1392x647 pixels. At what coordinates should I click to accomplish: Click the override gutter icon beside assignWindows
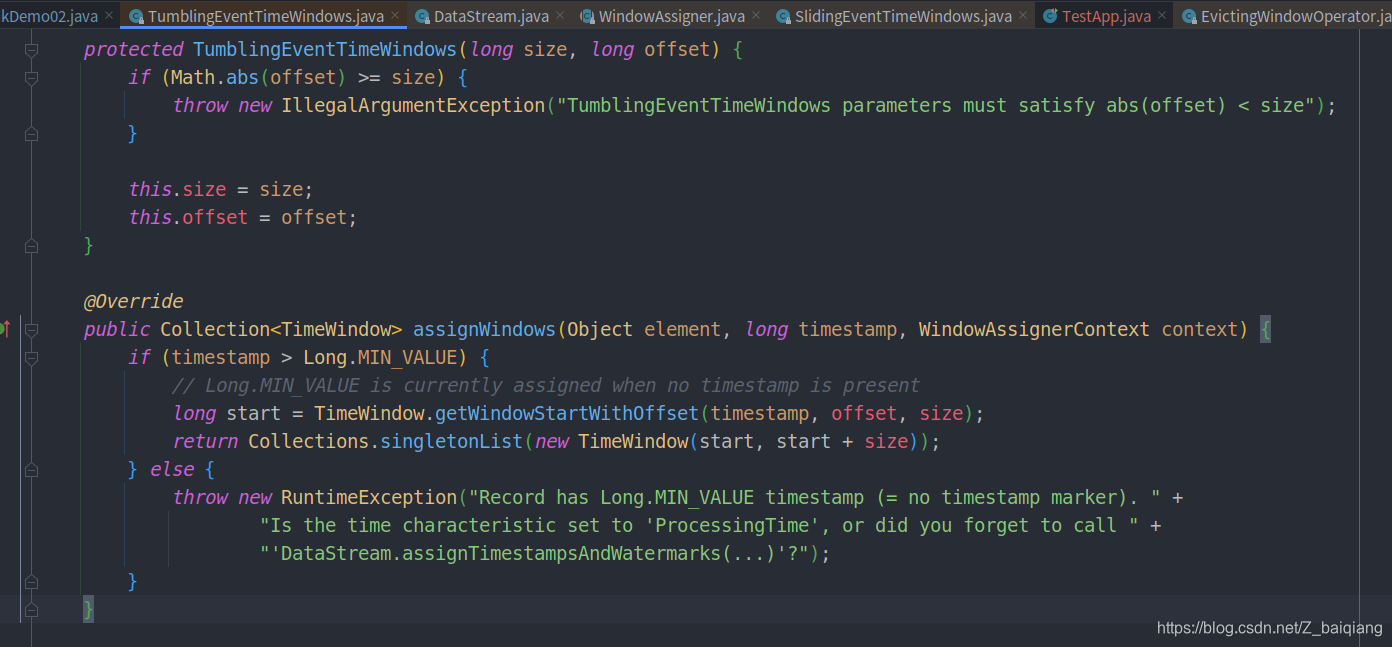(x=5, y=328)
